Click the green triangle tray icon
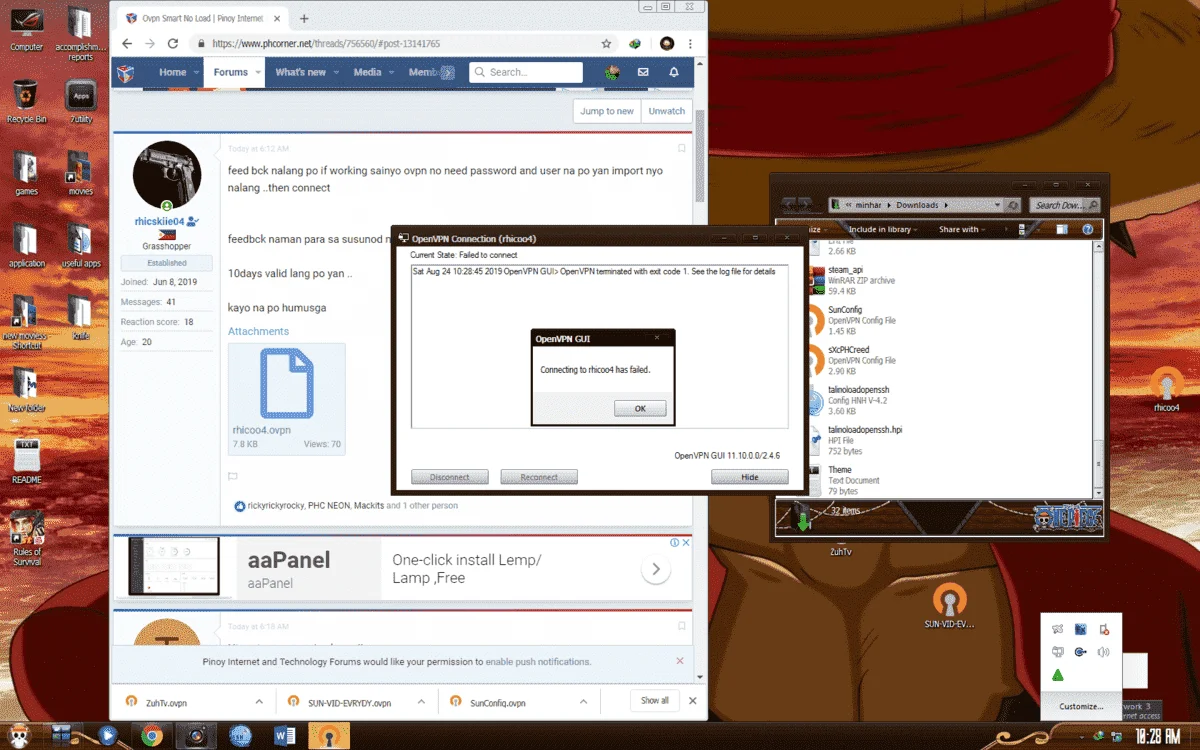The width and height of the screenshot is (1200, 750). pyautogui.click(x=1057, y=676)
